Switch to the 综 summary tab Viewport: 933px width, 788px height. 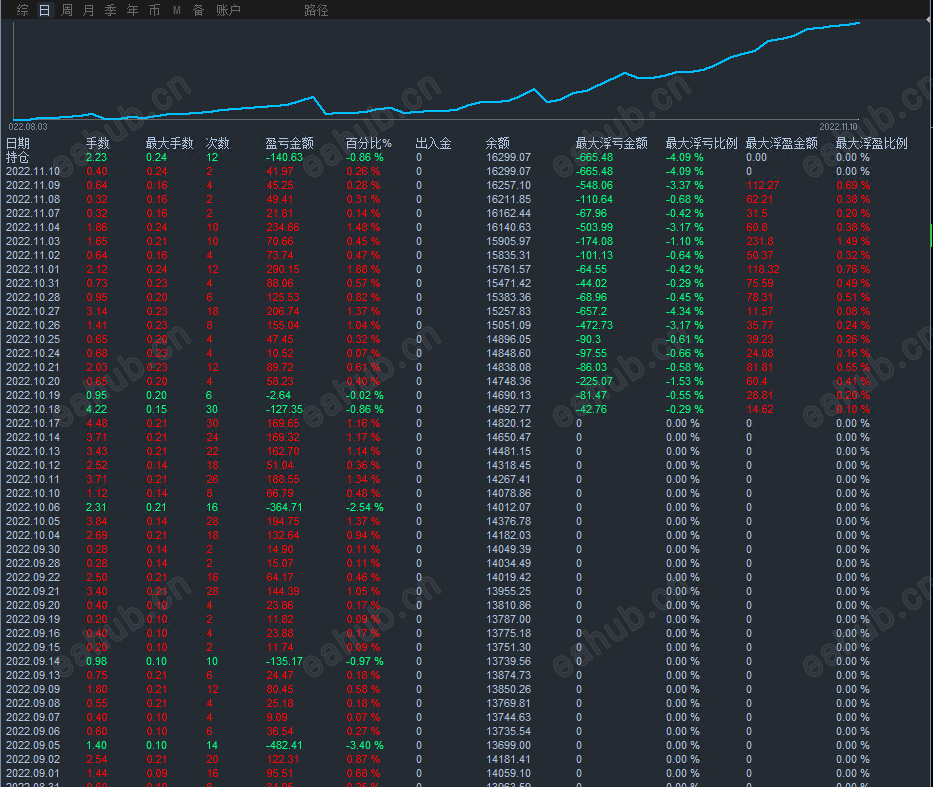click(x=23, y=10)
